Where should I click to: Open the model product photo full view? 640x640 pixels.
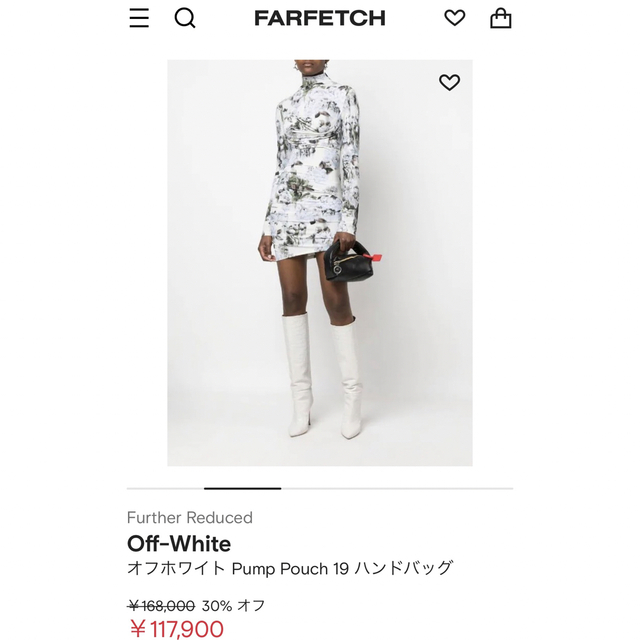tap(320, 263)
